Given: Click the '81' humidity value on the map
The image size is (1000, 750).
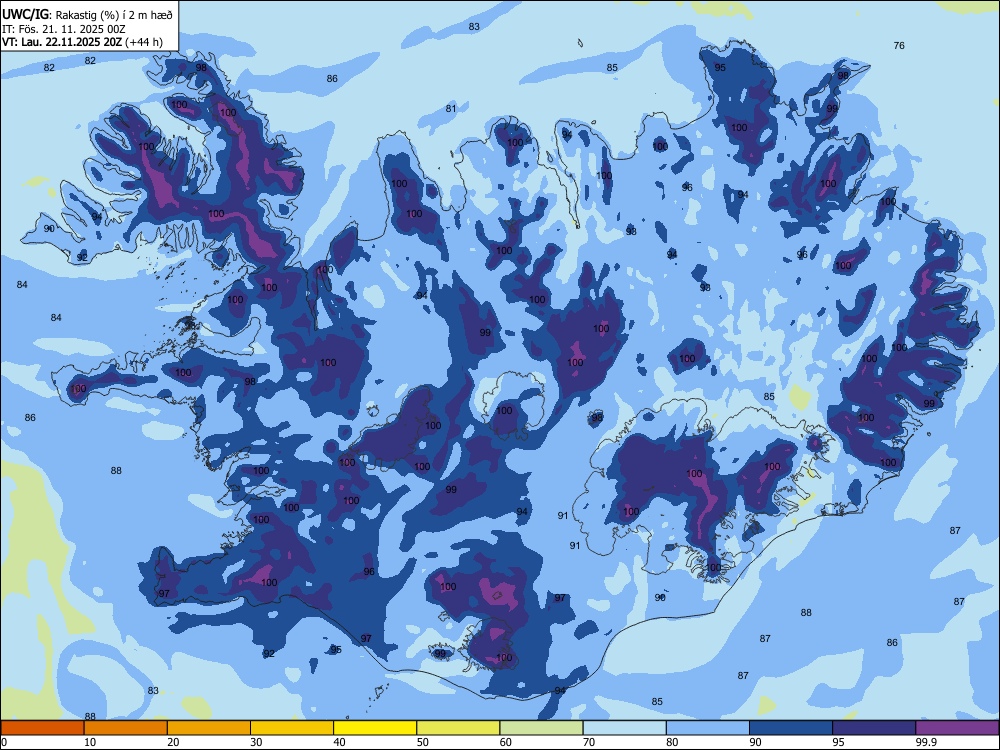Looking at the screenshot, I should pos(452,108).
